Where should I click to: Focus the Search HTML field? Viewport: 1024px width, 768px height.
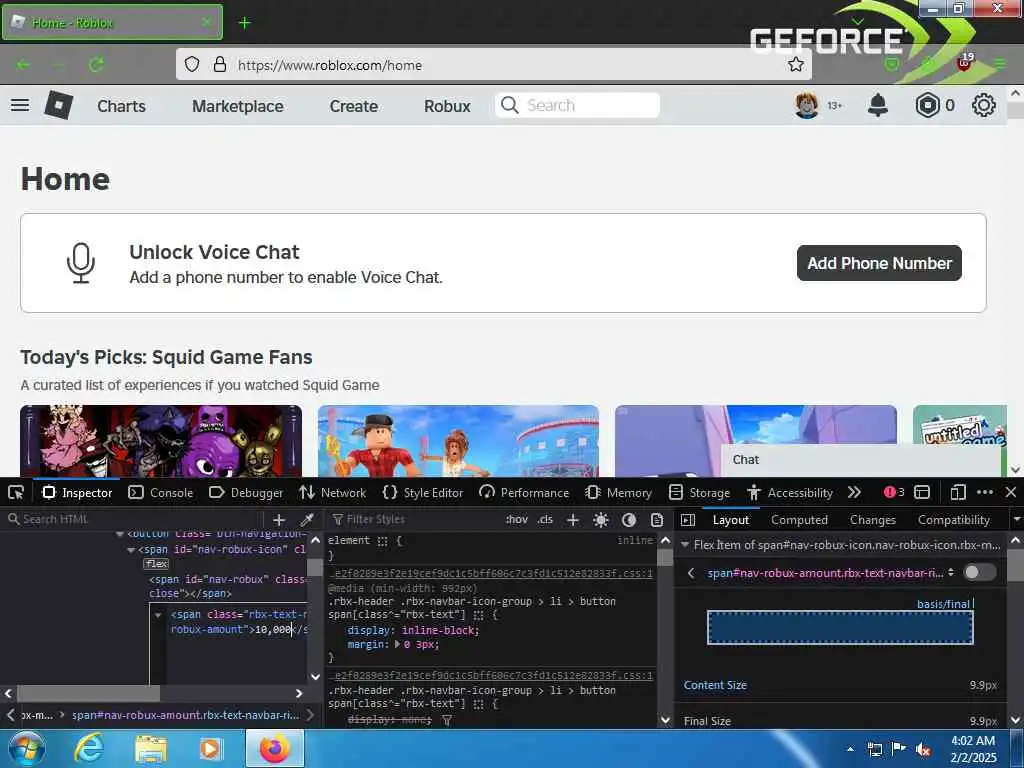(x=134, y=520)
